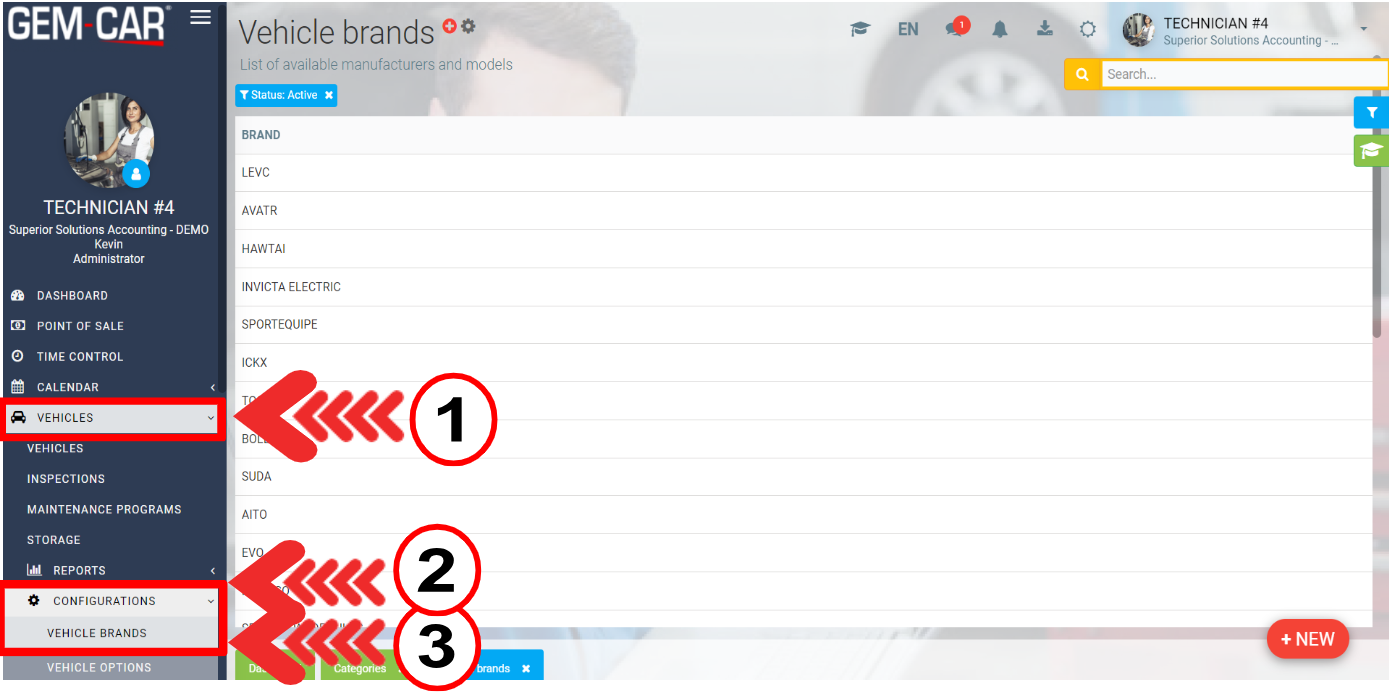The width and height of the screenshot is (1390, 693).
Task: Remove the Status: Active filter
Action: click(x=328, y=95)
